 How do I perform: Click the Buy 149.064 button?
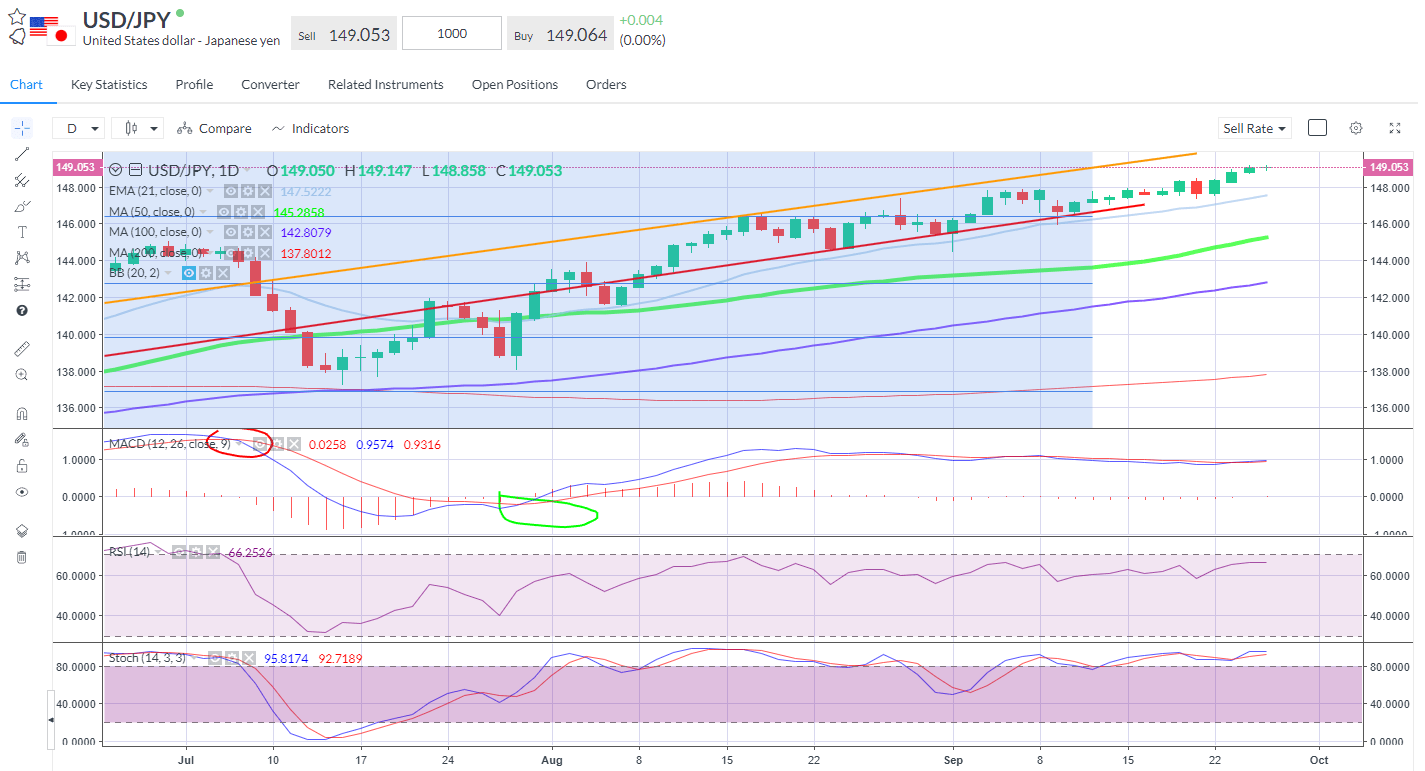560,34
